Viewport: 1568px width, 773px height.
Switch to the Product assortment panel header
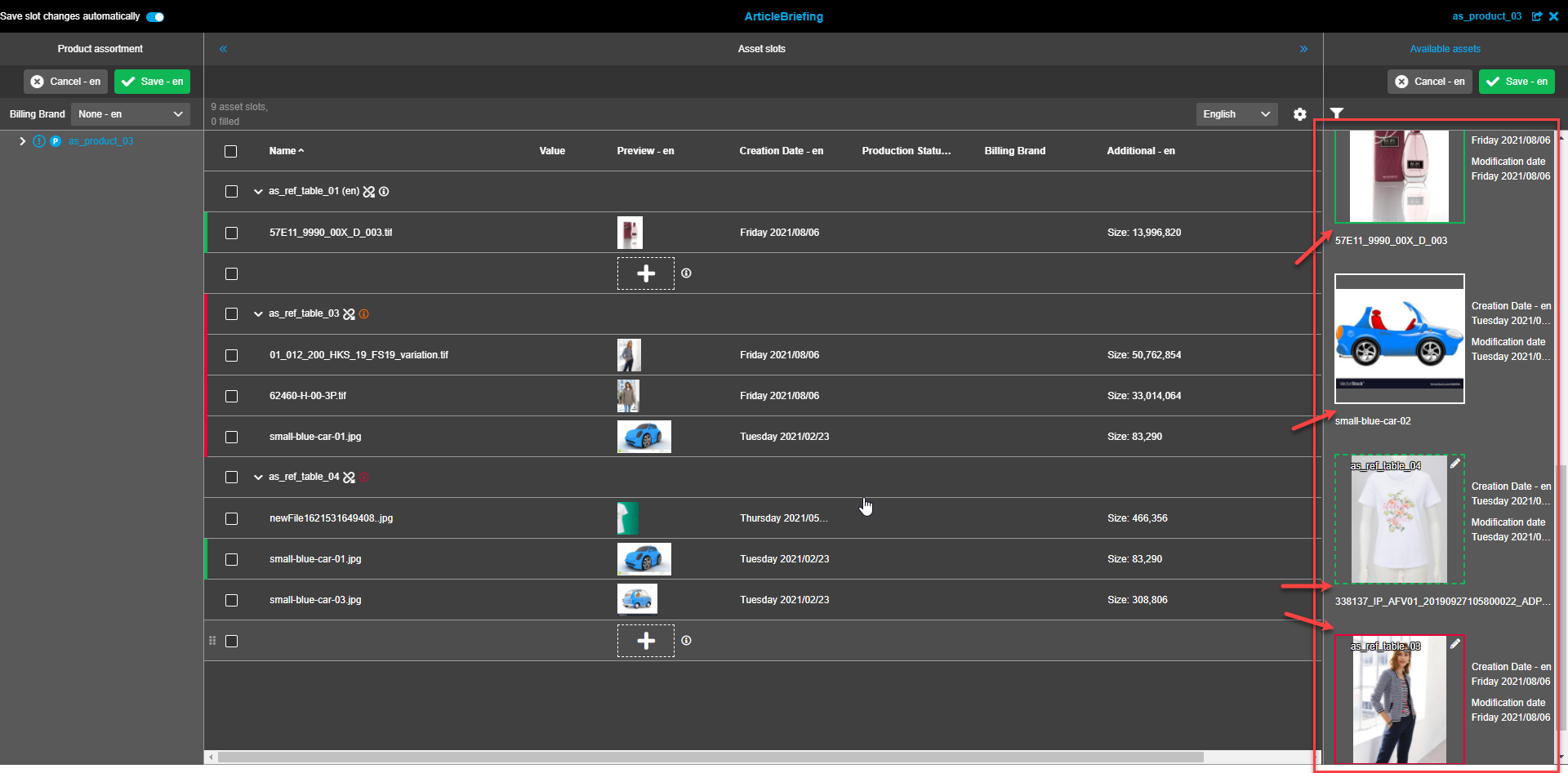[100, 48]
